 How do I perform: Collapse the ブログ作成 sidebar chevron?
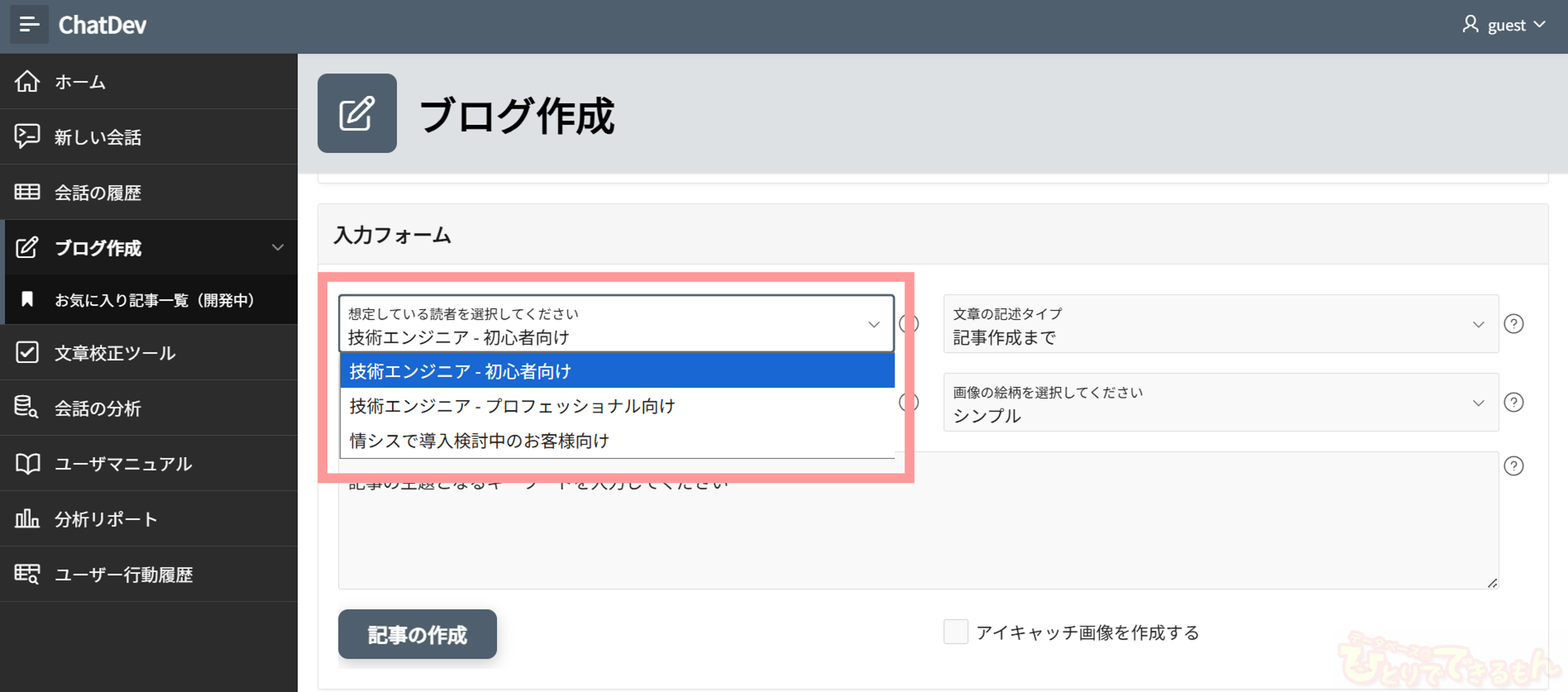point(277,247)
